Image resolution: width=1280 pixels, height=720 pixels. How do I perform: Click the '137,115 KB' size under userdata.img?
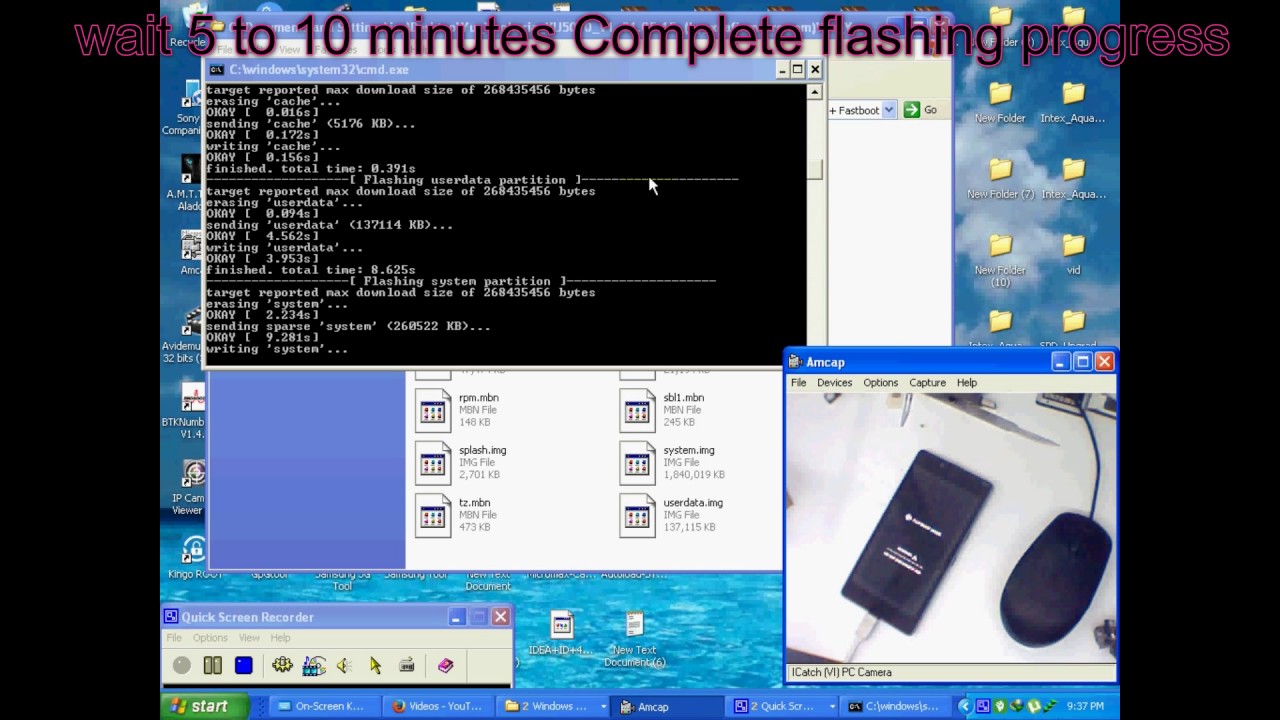(x=690, y=527)
